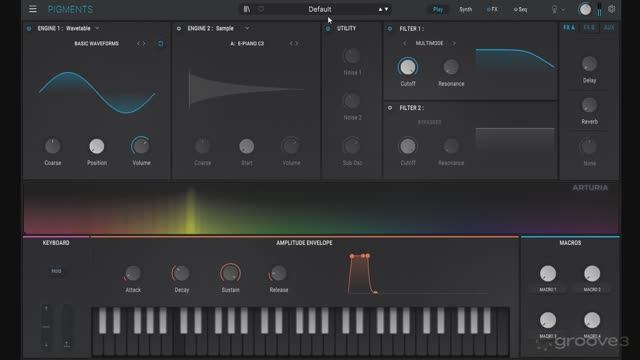Viewport: 640px width, 360px height.
Task: Adjust Engine 2 Coarse knob
Action: 202,146
